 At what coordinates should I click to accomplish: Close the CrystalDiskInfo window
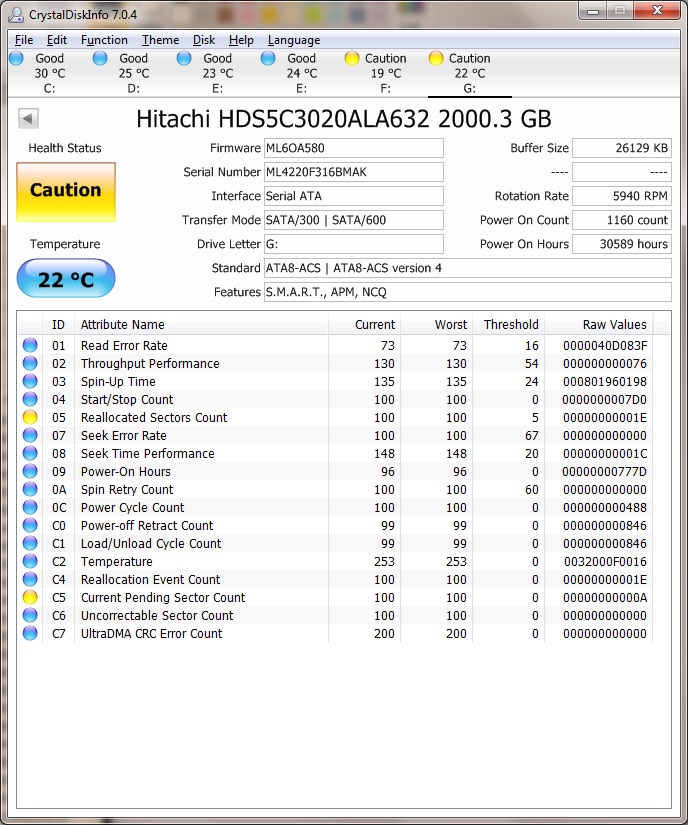(x=657, y=11)
